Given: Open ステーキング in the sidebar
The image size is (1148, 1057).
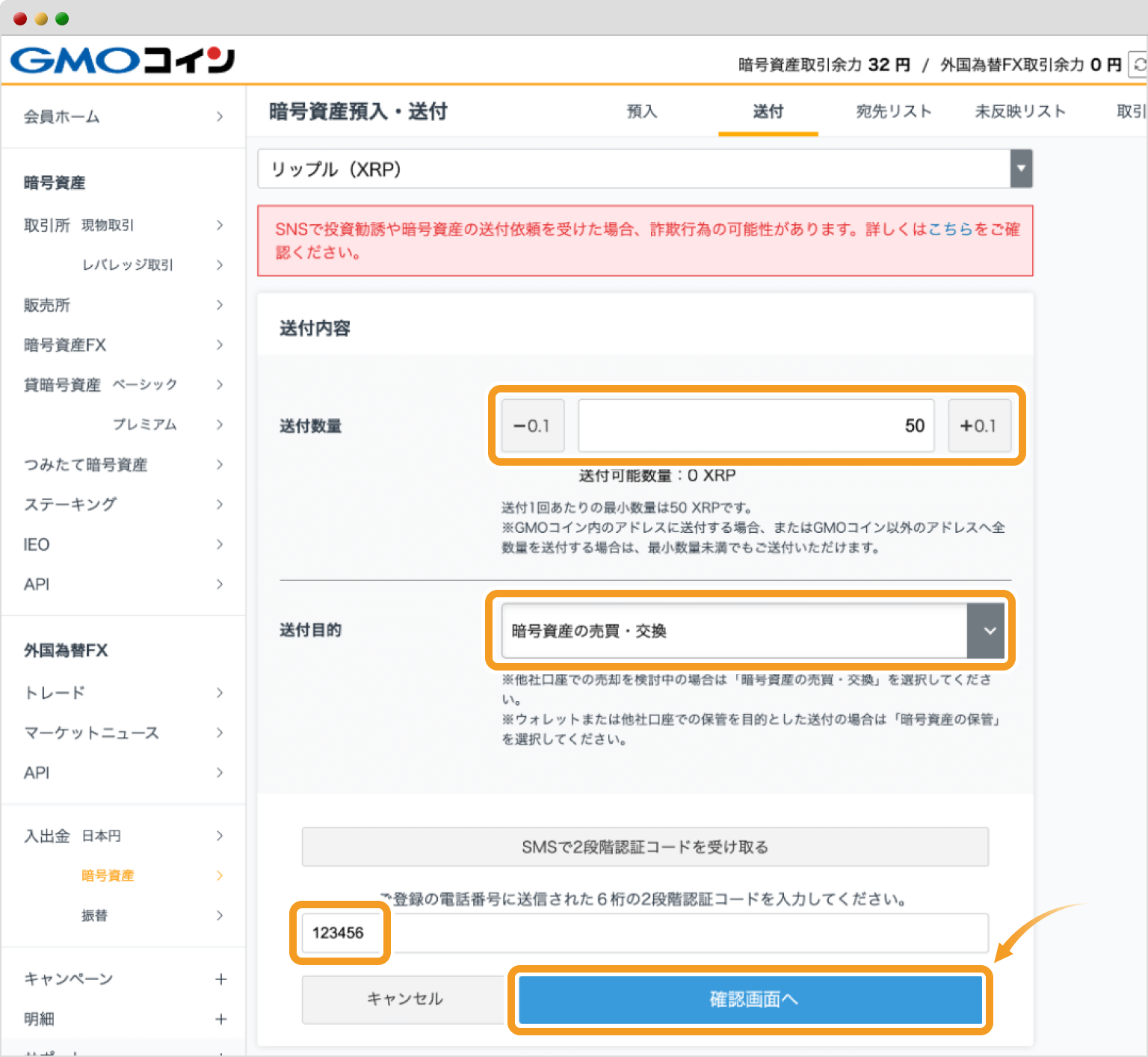Looking at the screenshot, I should coord(123,504).
